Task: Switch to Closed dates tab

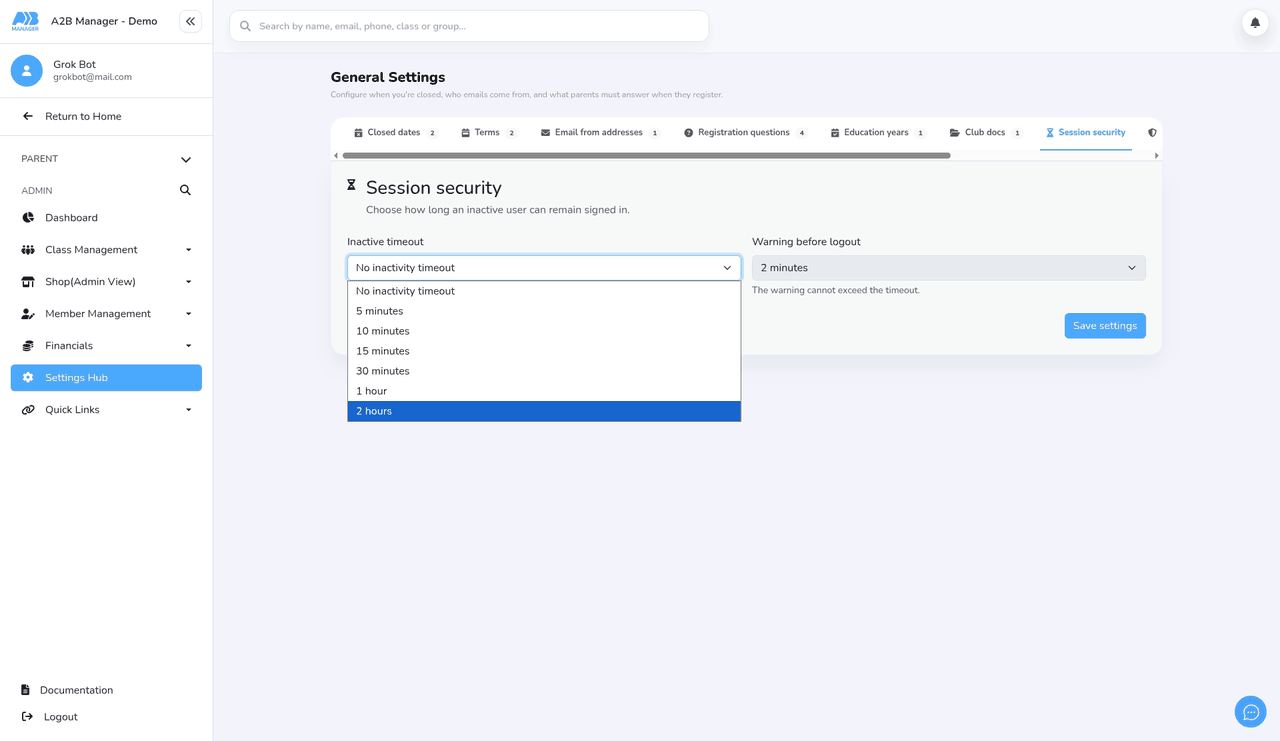Action: [395, 132]
